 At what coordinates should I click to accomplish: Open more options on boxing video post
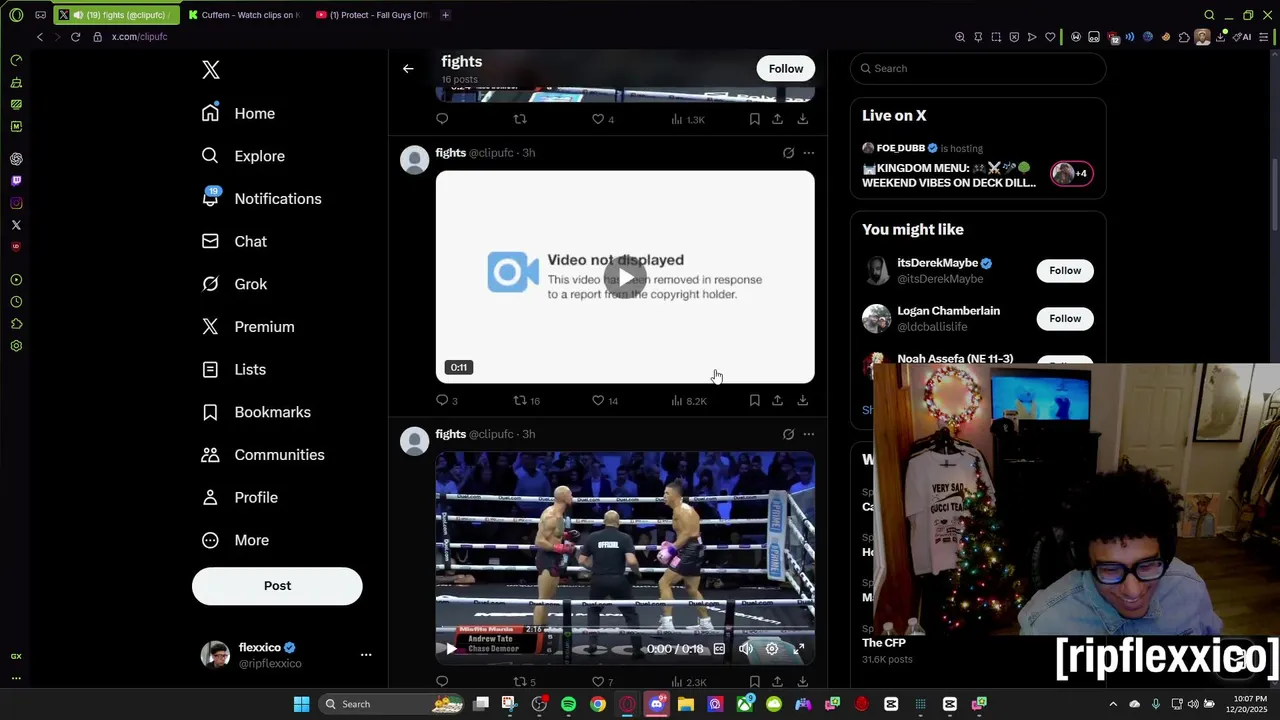[x=808, y=434]
